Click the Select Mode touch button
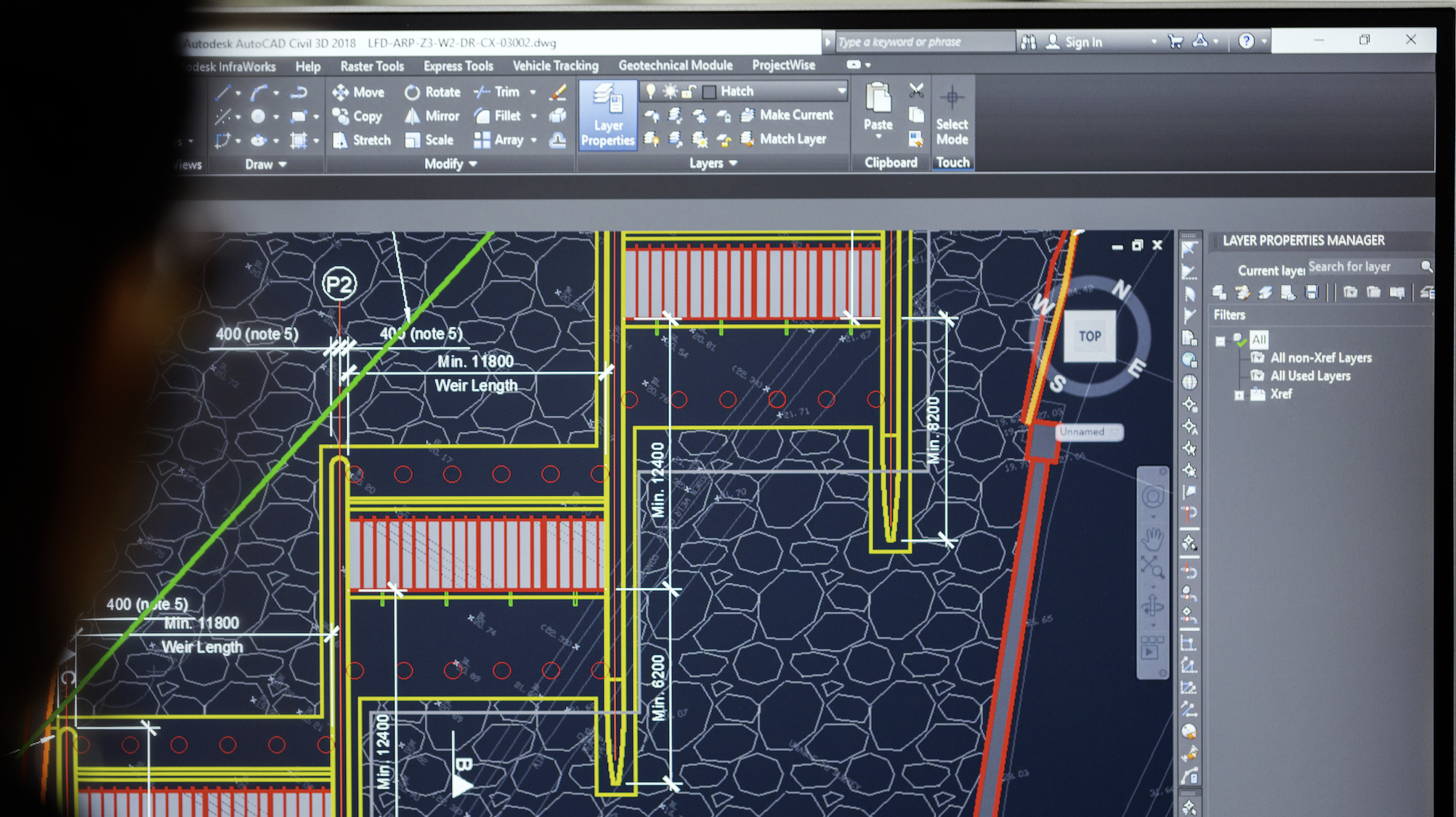This screenshot has width=1456, height=817. pos(952,116)
